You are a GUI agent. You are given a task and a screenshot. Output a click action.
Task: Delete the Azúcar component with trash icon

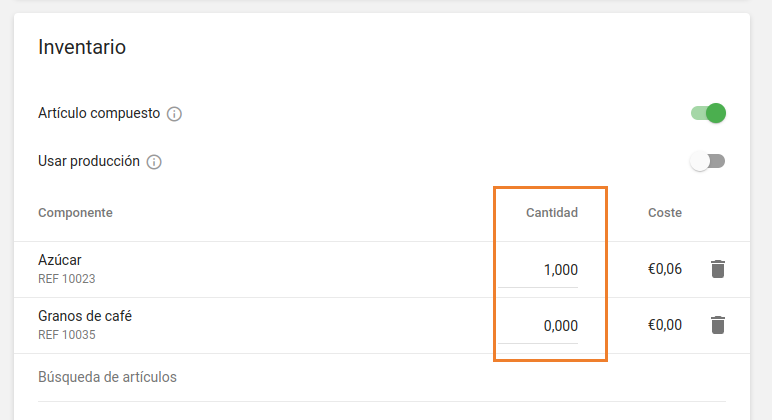718,269
